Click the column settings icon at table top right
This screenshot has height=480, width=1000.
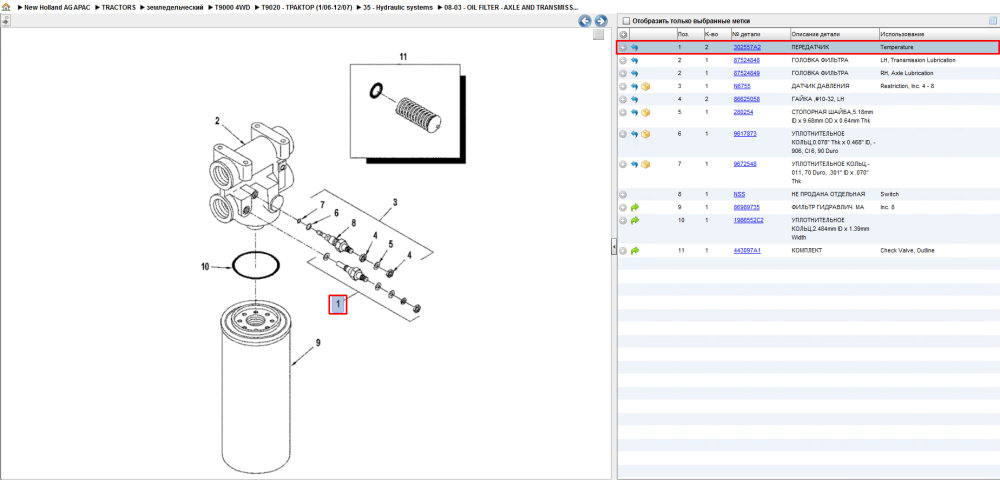pyautogui.click(x=992, y=20)
